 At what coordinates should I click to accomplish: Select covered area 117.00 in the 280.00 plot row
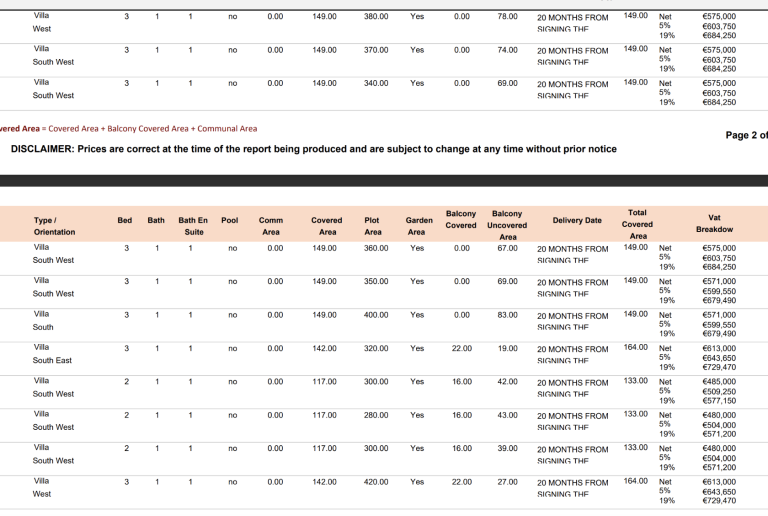324,415
